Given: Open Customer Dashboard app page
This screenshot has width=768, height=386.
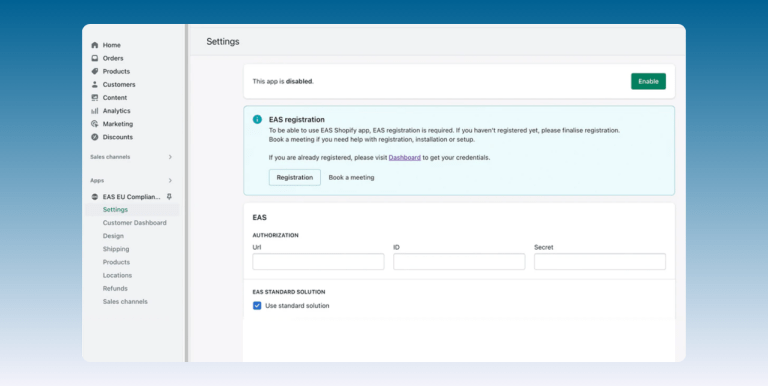Looking at the screenshot, I should (x=135, y=223).
